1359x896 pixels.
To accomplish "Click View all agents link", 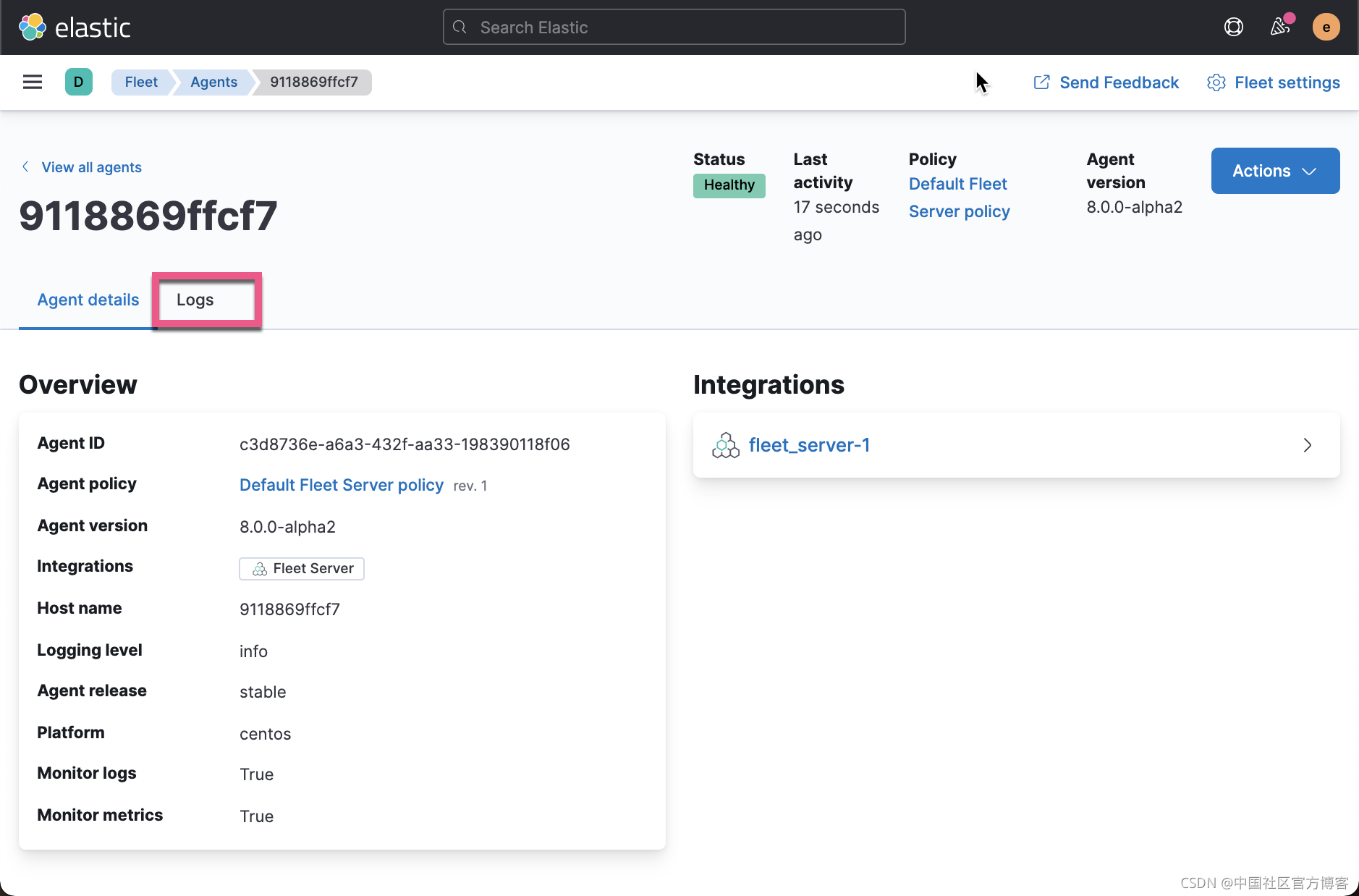I will click(91, 167).
